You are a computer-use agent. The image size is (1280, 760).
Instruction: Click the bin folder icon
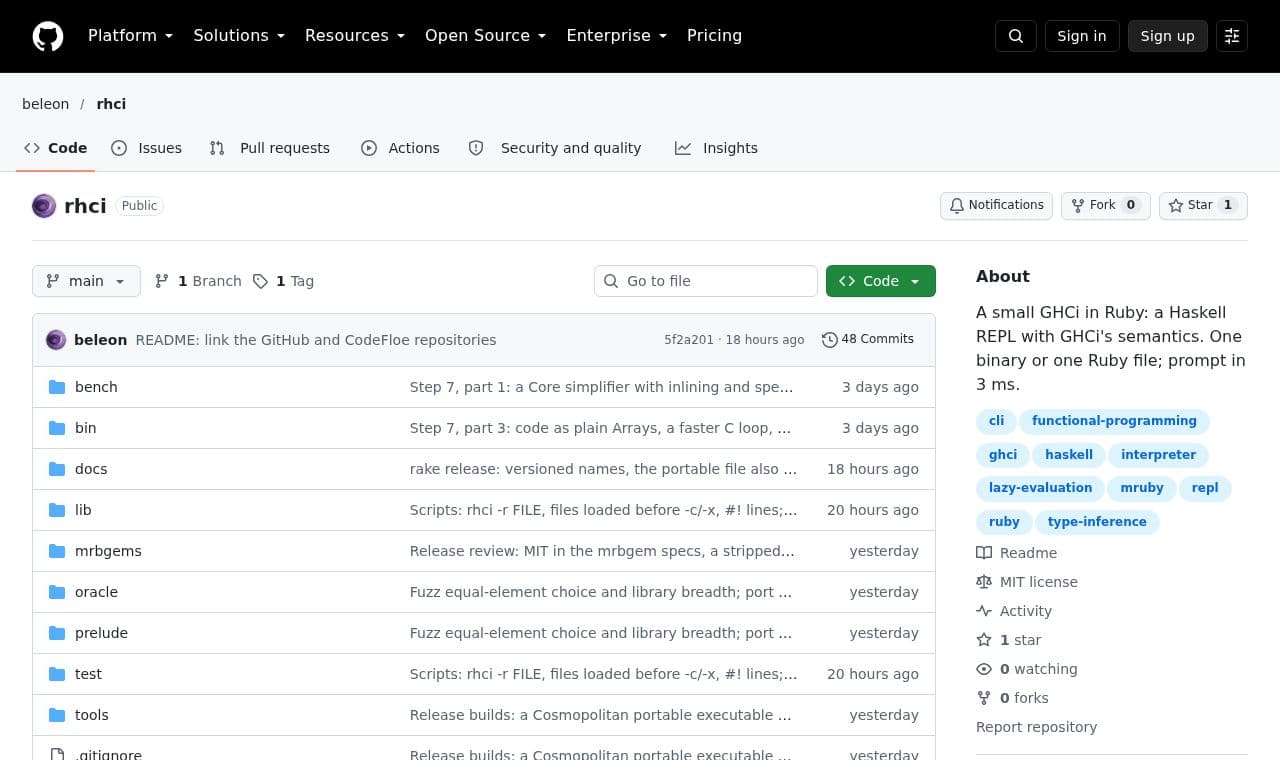tap(57, 428)
